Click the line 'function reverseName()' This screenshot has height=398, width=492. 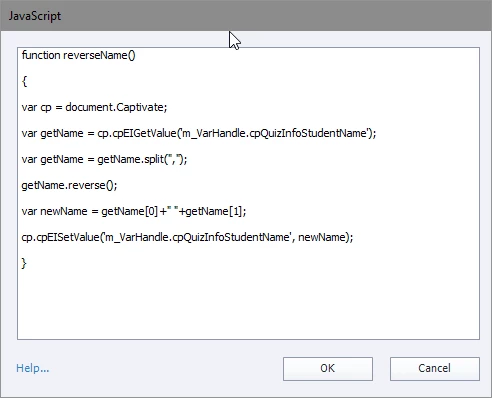[x=79, y=55]
